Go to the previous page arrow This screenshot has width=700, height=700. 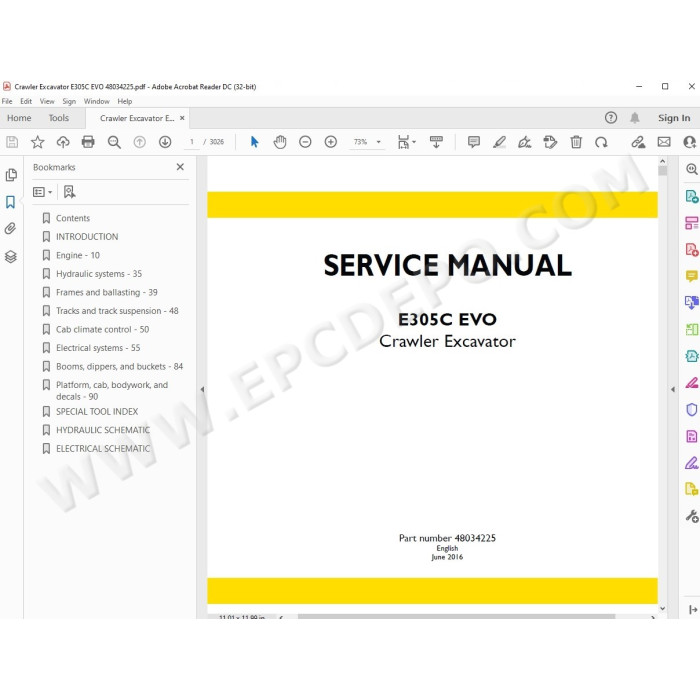pyautogui.click(x=140, y=142)
